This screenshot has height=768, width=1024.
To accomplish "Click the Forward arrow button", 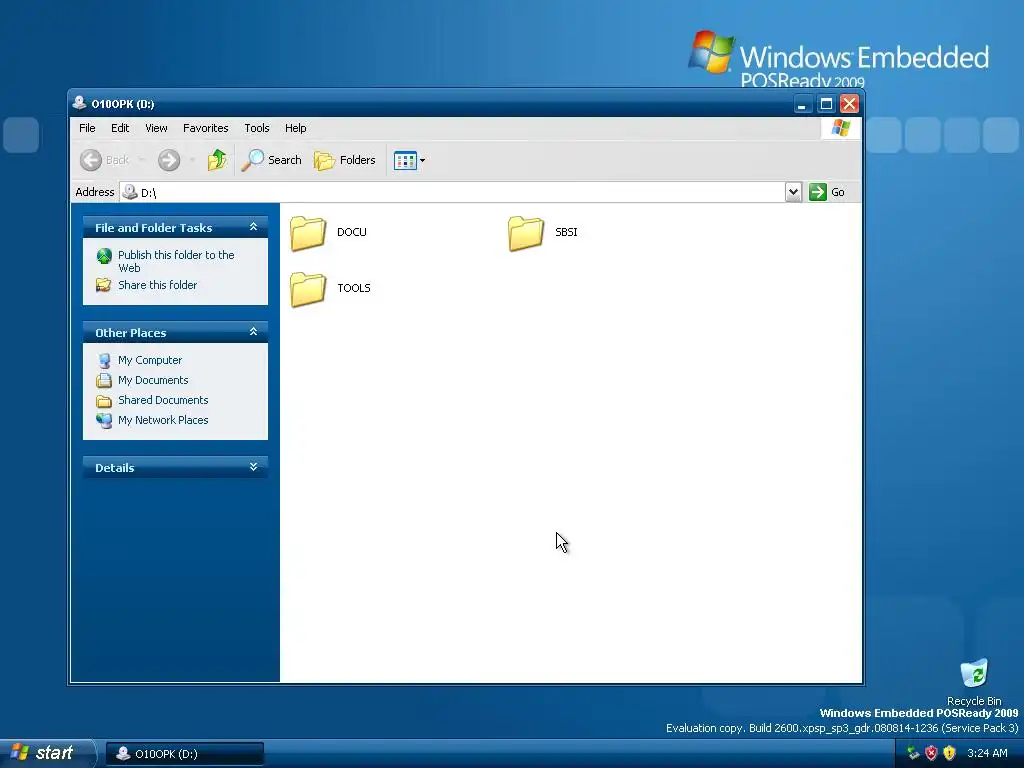I will pos(169,160).
